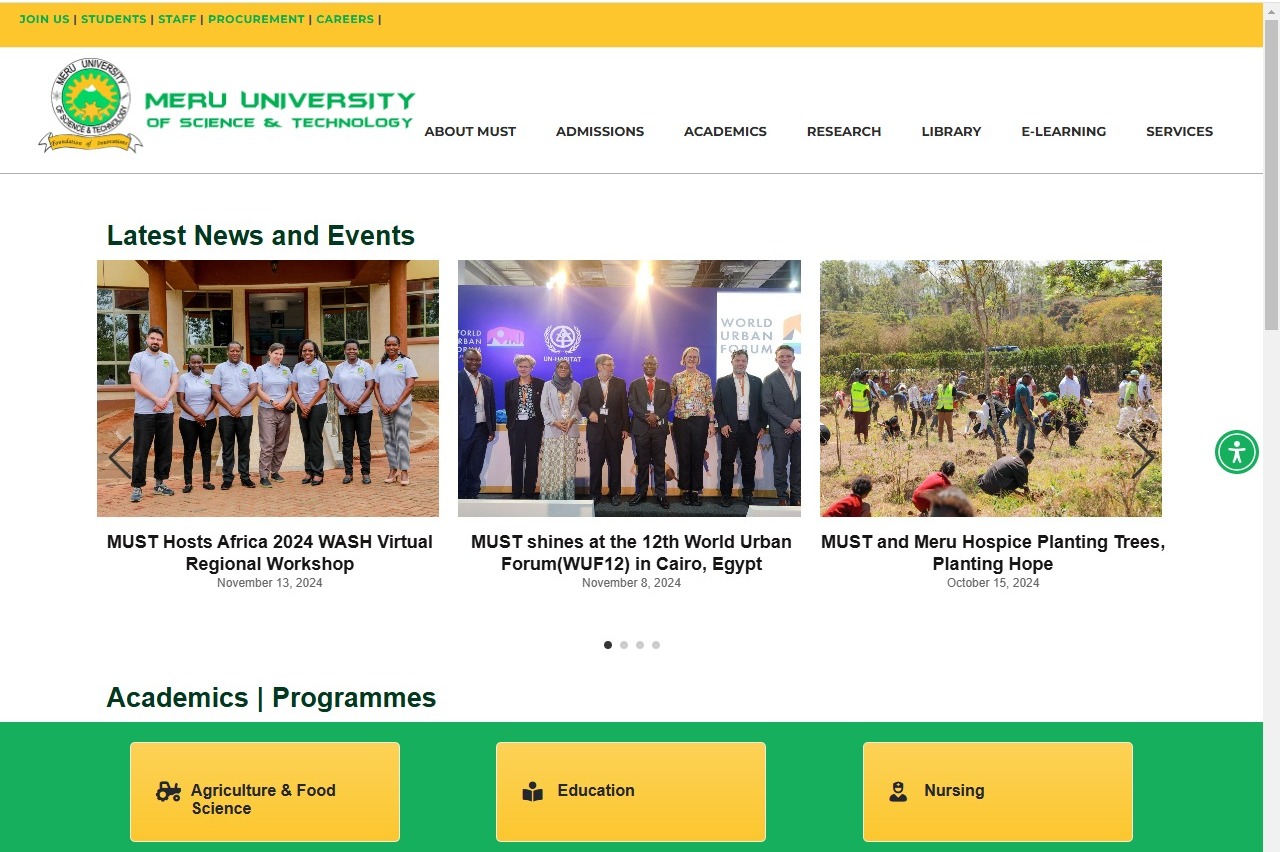Click the Latest News and Events heading
Viewport: 1280px width, 852px height.
(261, 236)
